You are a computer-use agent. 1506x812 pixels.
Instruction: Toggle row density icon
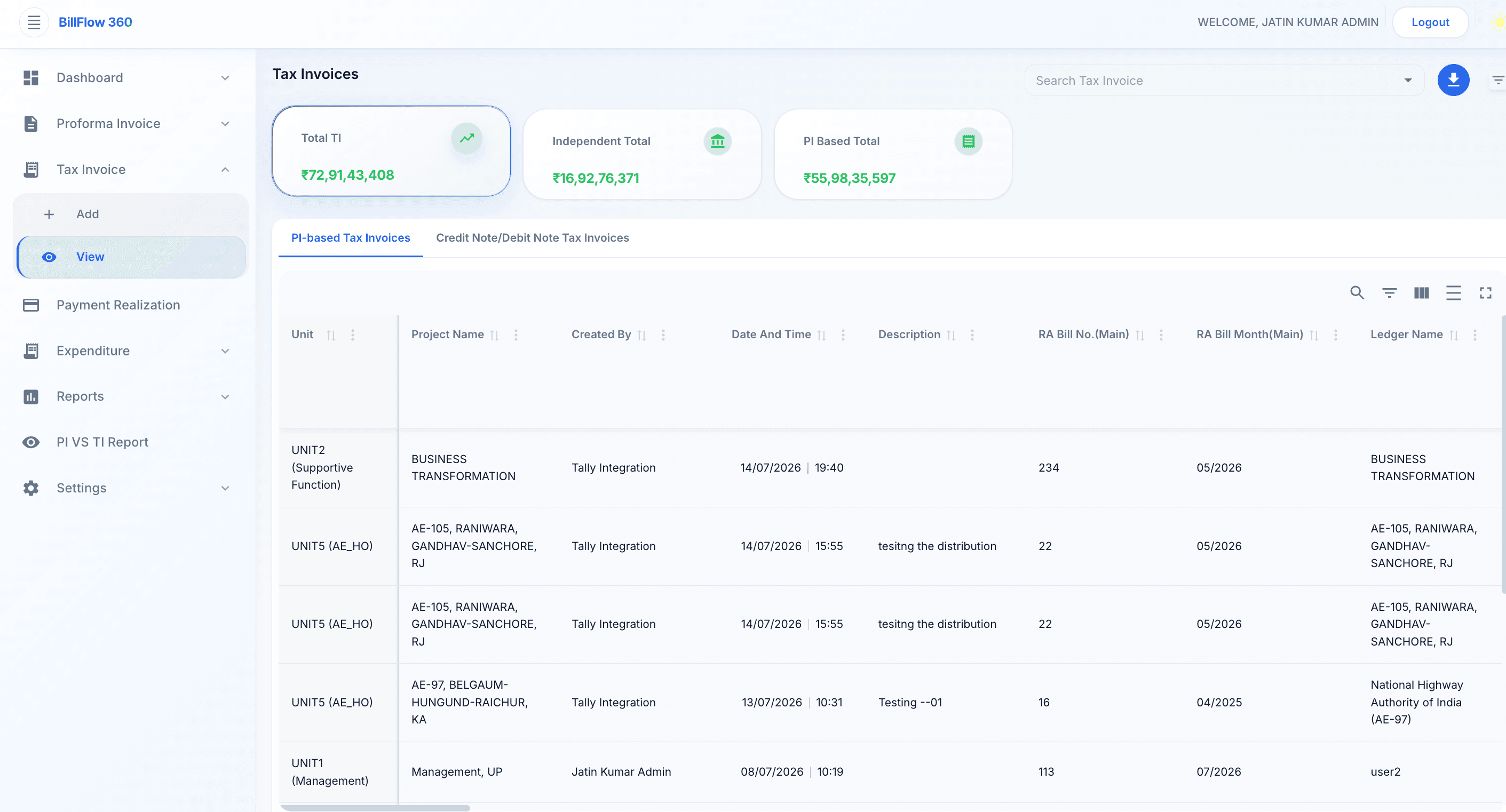(1453, 293)
